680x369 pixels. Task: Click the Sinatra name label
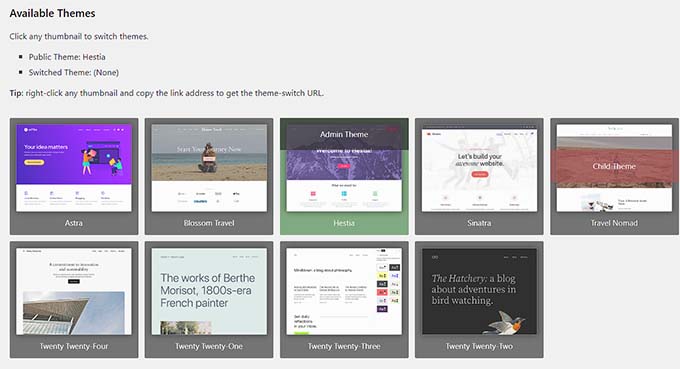coord(479,223)
